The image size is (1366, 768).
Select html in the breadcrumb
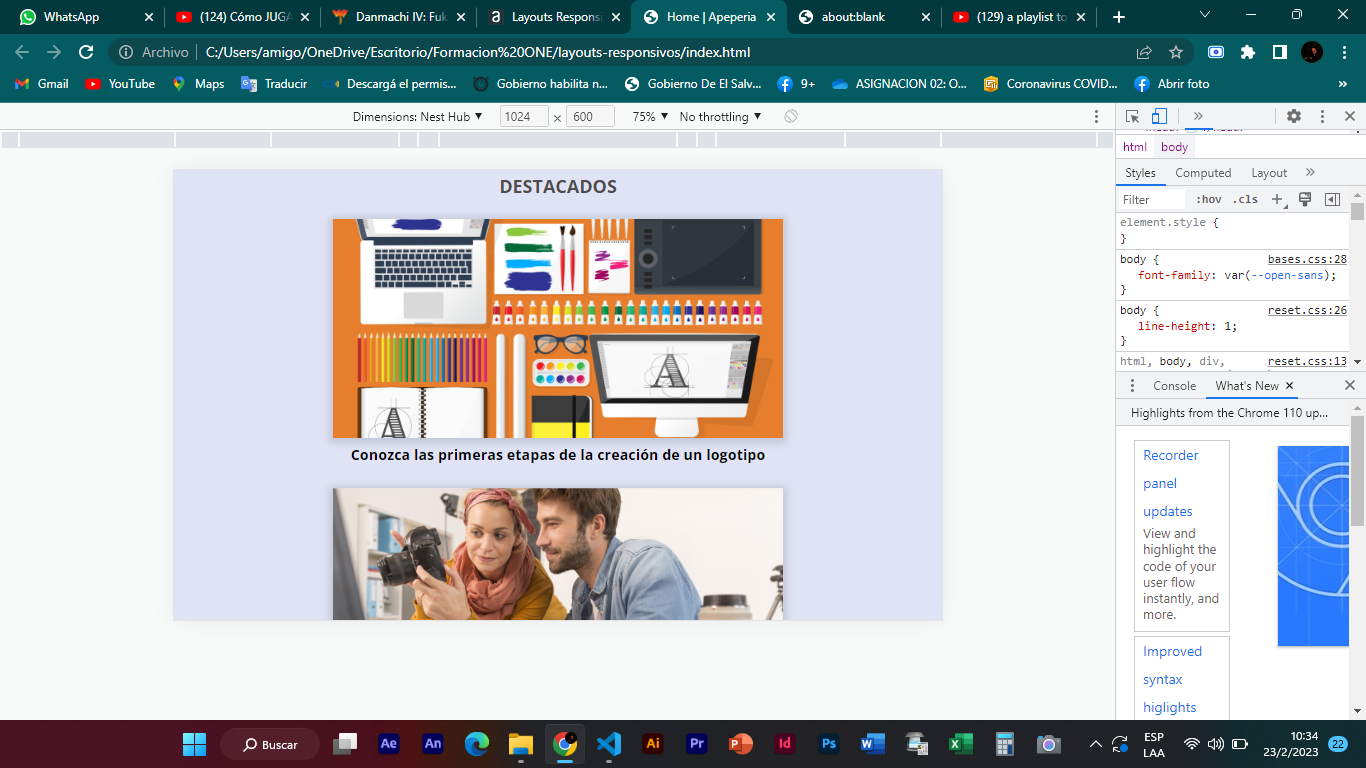coord(1135,147)
